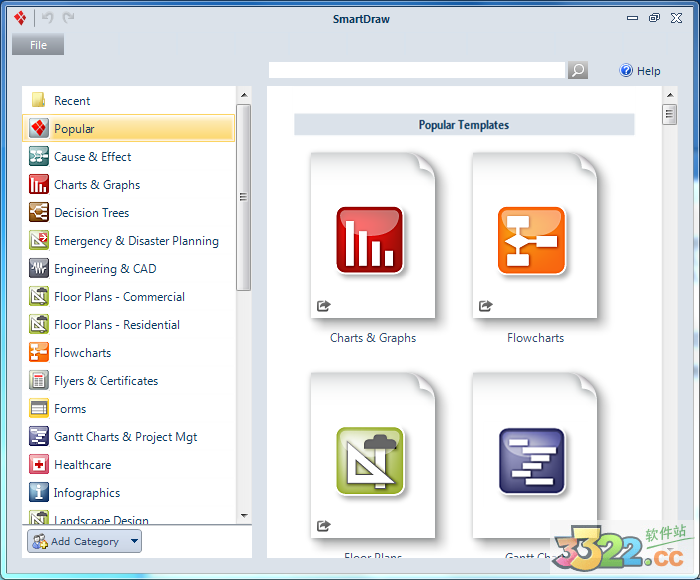Select the Flyers & Certificates label
Viewport: 700px width, 580px height.
pos(106,381)
